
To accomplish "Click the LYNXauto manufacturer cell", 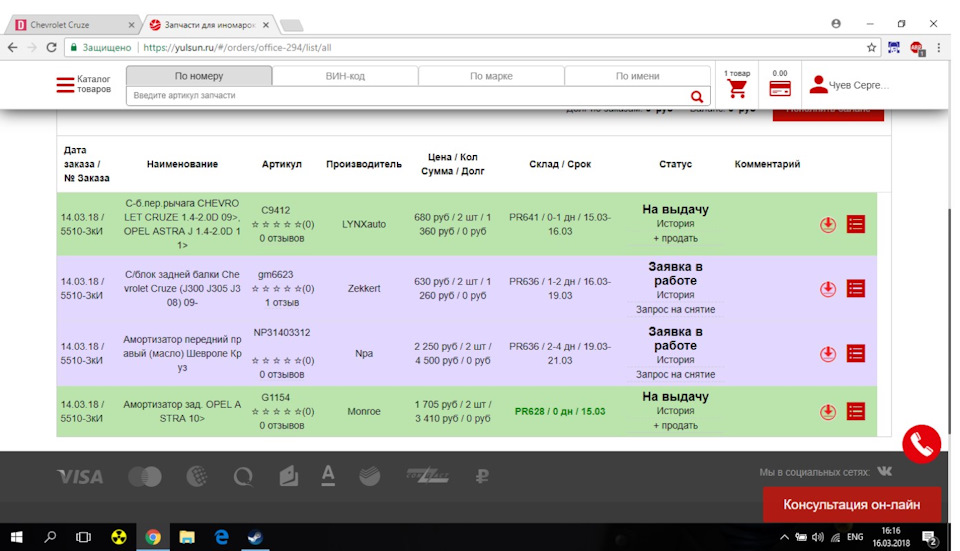I will [364, 224].
